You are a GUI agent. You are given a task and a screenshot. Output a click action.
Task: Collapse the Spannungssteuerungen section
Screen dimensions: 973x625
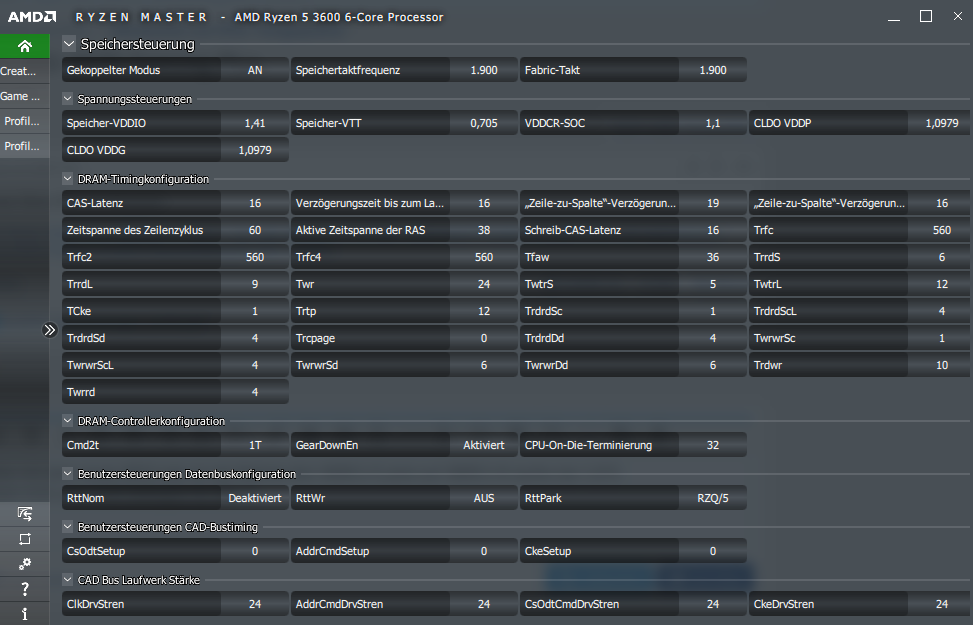[x=68, y=99]
